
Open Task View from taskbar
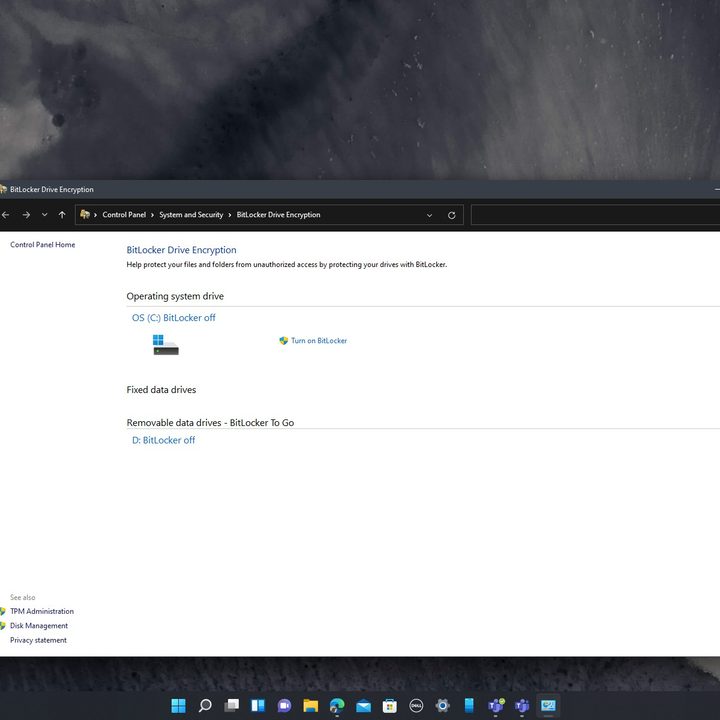tap(231, 705)
